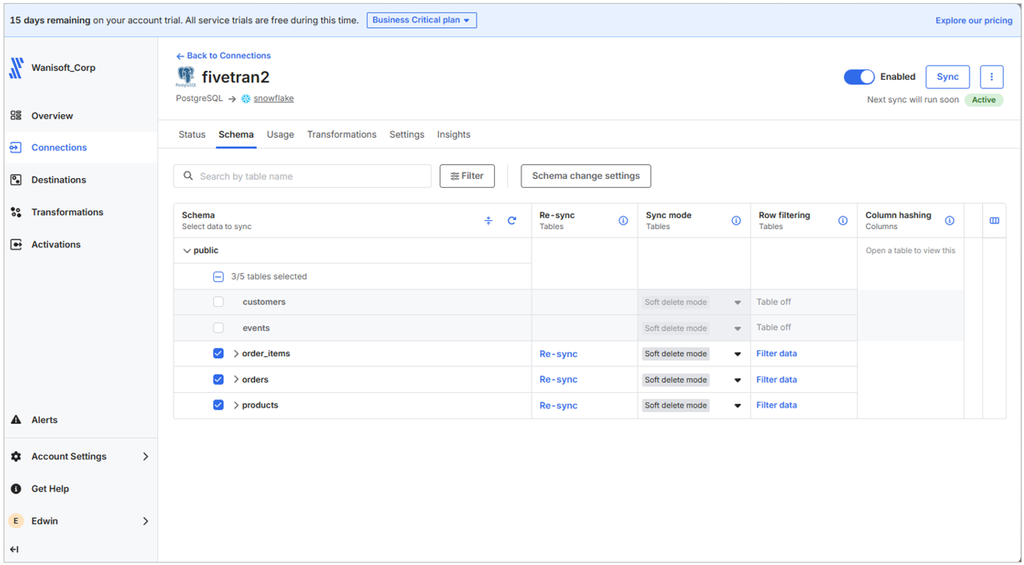1024x565 pixels.
Task: Go Back to Connections
Action: (x=223, y=56)
